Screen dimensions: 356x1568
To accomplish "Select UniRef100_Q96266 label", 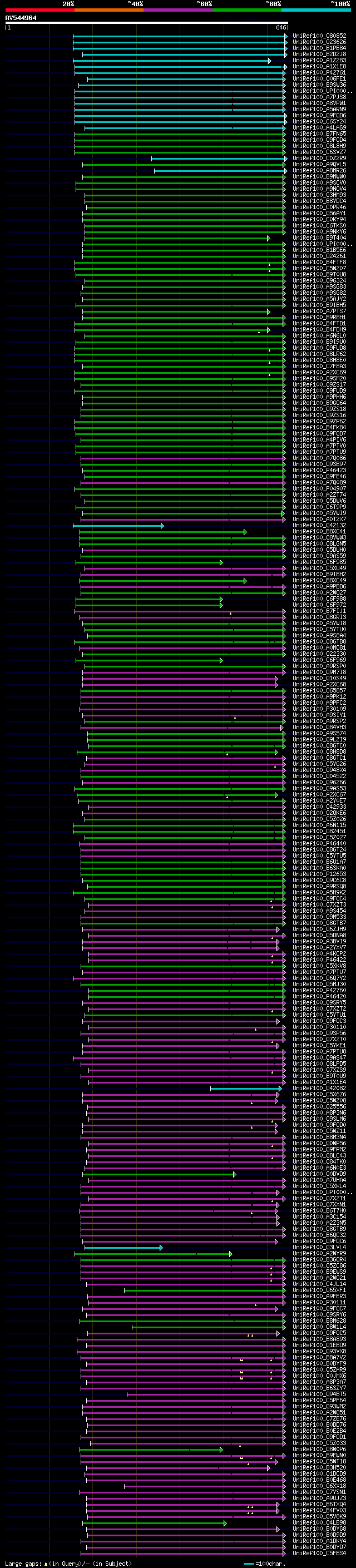I will pyautogui.click(x=319, y=782).
